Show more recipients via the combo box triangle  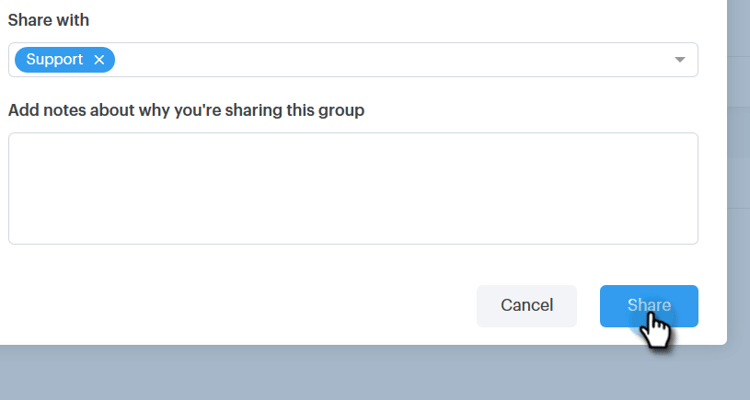(x=680, y=60)
